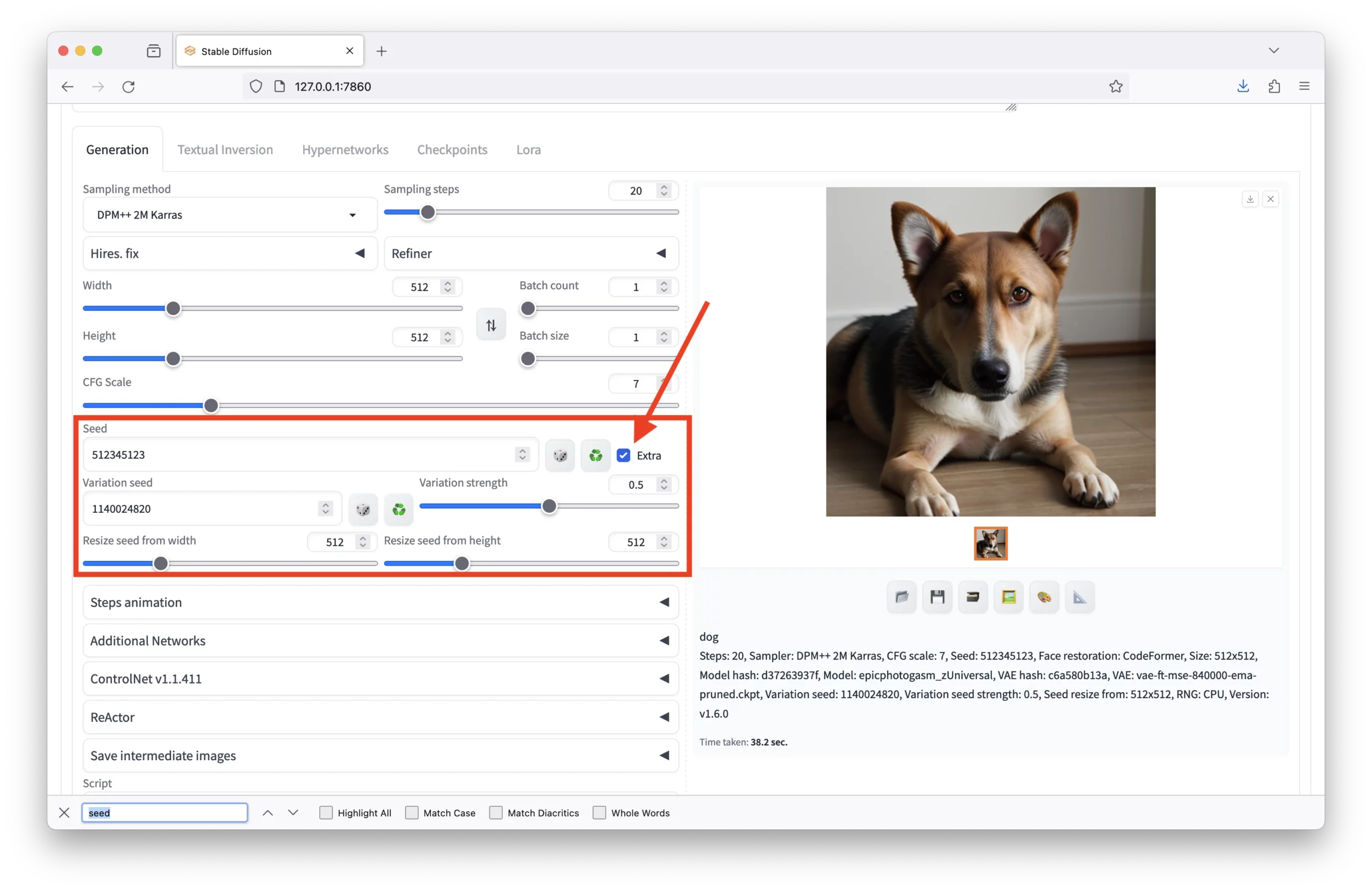Open images output folder icon
This screenshot has width=1372, height=892.
tap(901, 597)
